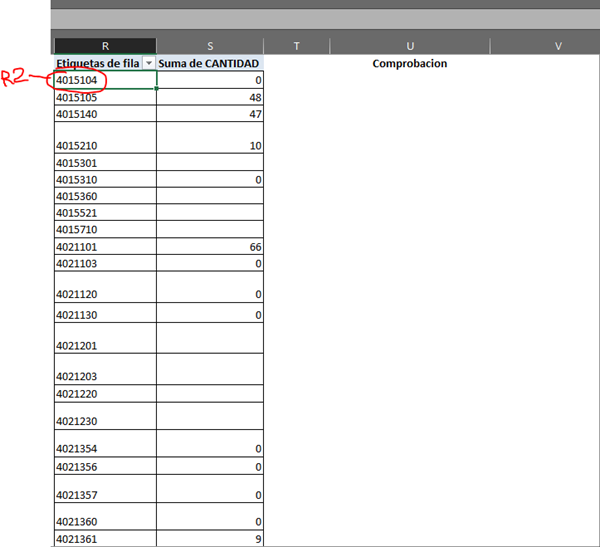Click the quantity 0 for 4021356

point(210,466)
